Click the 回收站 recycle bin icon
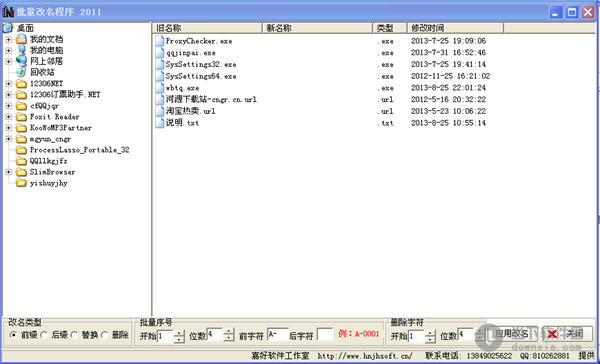600x364 pixels. (x=21, y=72)
